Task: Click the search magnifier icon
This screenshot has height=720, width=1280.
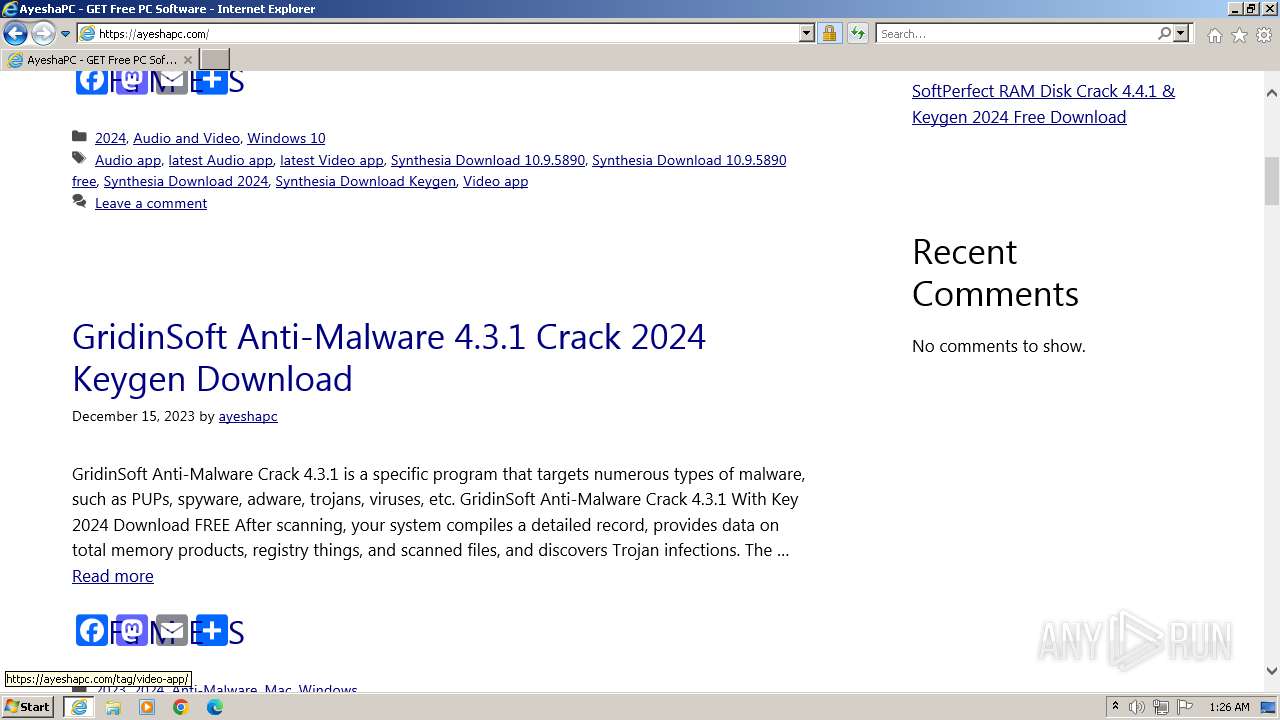Action: coord(1164,33)
